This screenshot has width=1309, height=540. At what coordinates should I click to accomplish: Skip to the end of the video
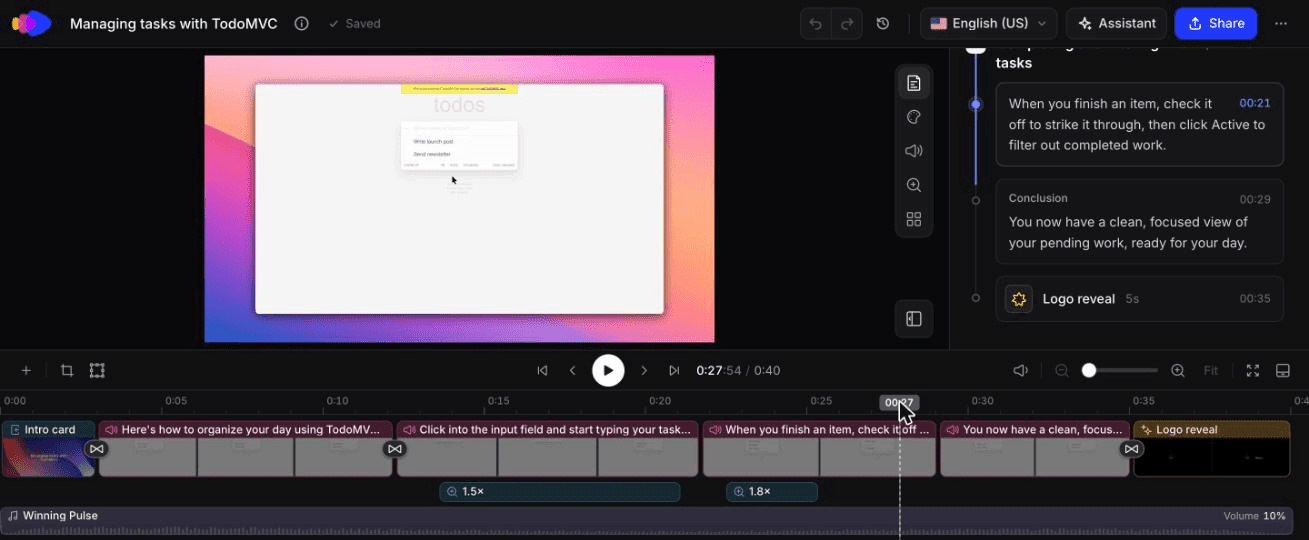pyautogui.click(x=674, y=370)
